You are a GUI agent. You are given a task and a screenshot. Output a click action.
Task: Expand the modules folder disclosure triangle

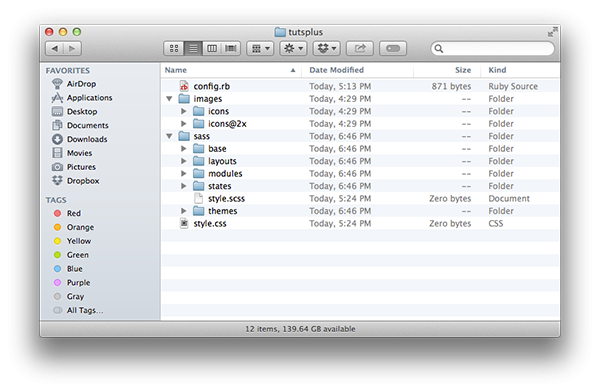(x=184, y=173)
